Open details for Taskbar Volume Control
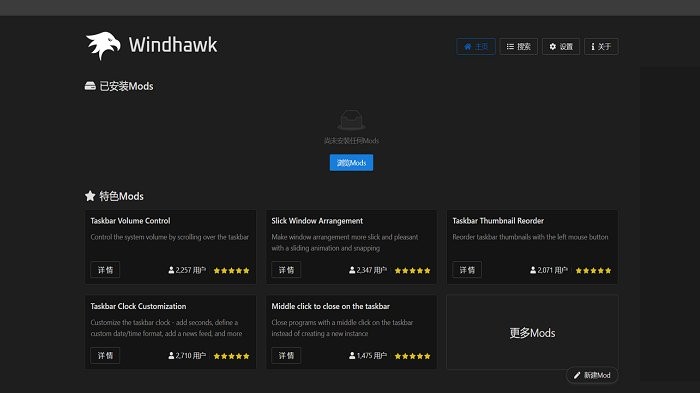The width and height of the screenshot is (700, 393). click(105, 270)
